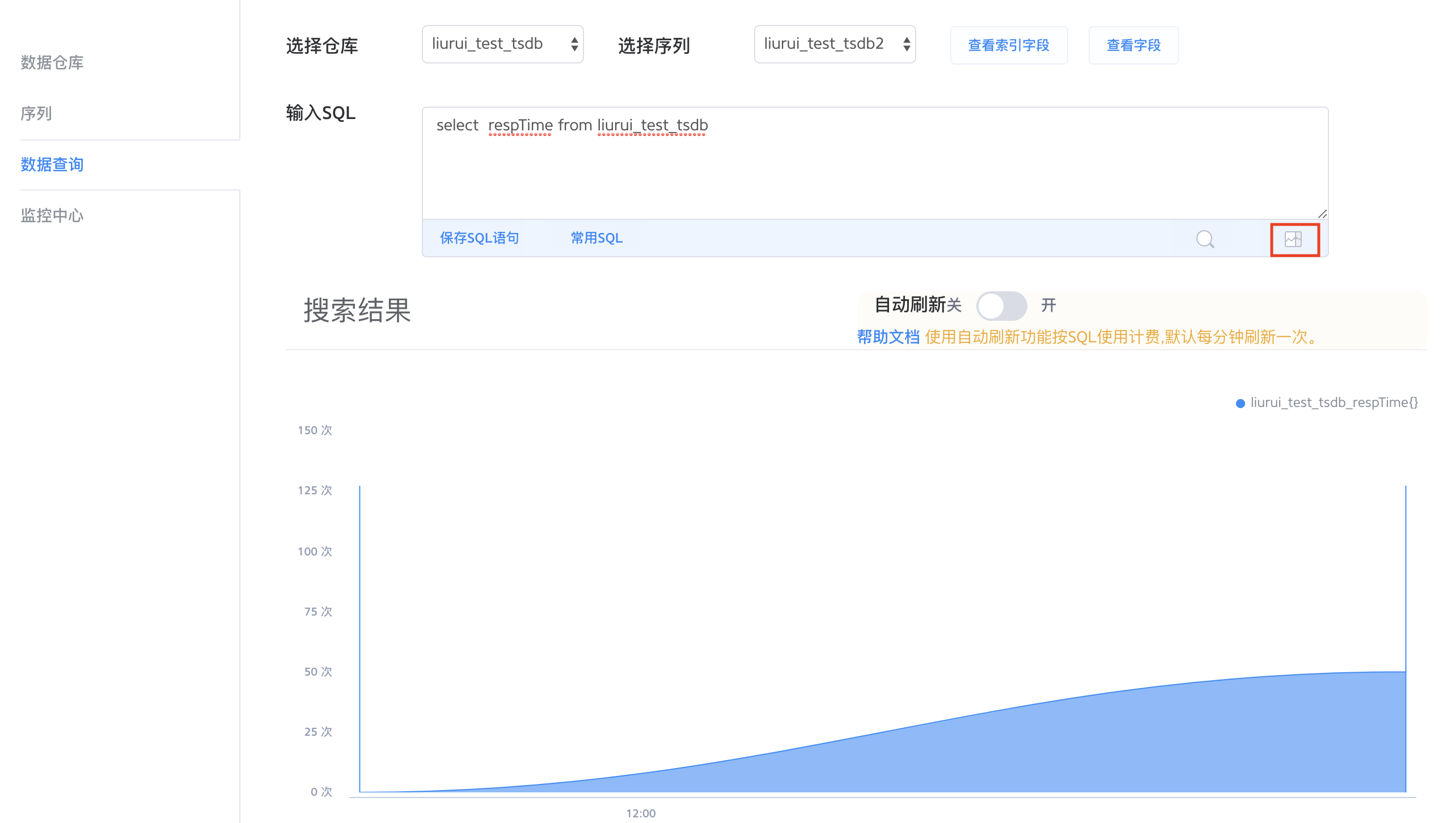This screenshot has height=823, width=1456.
Task: Open the 帮助文档 help link
Action: 888,337
